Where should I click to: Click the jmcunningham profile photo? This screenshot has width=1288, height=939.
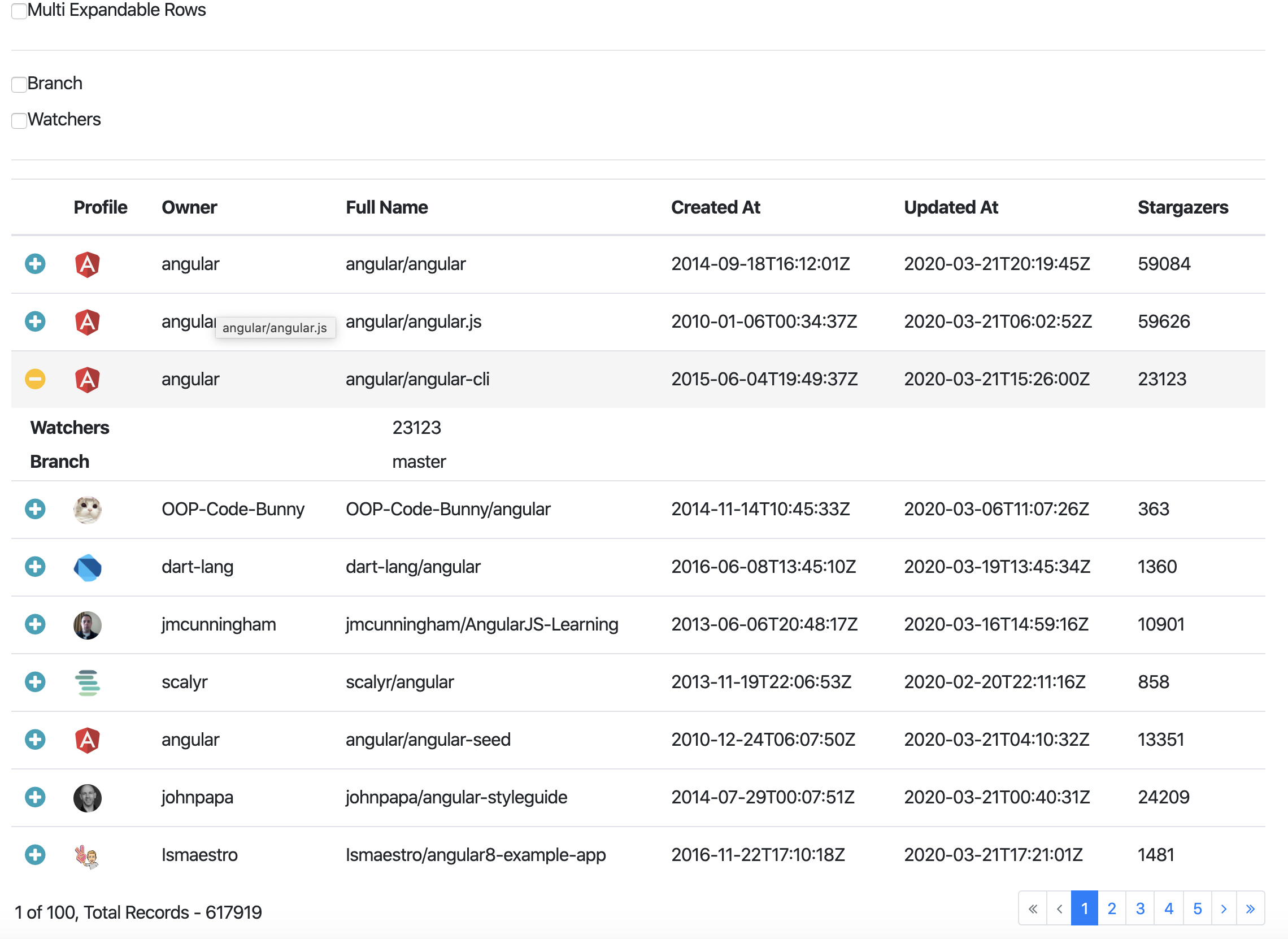(x=87, y=625)
